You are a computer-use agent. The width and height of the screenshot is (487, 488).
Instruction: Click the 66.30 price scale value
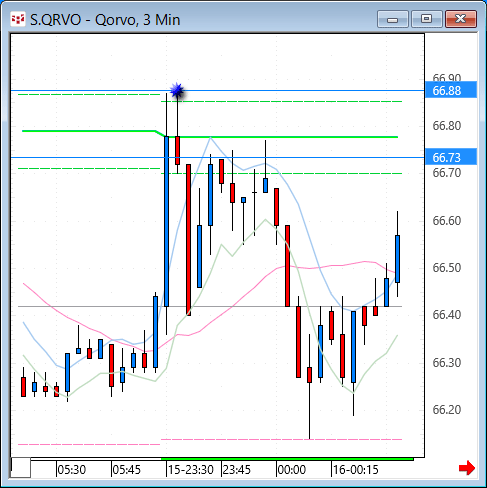pos(447,362)
